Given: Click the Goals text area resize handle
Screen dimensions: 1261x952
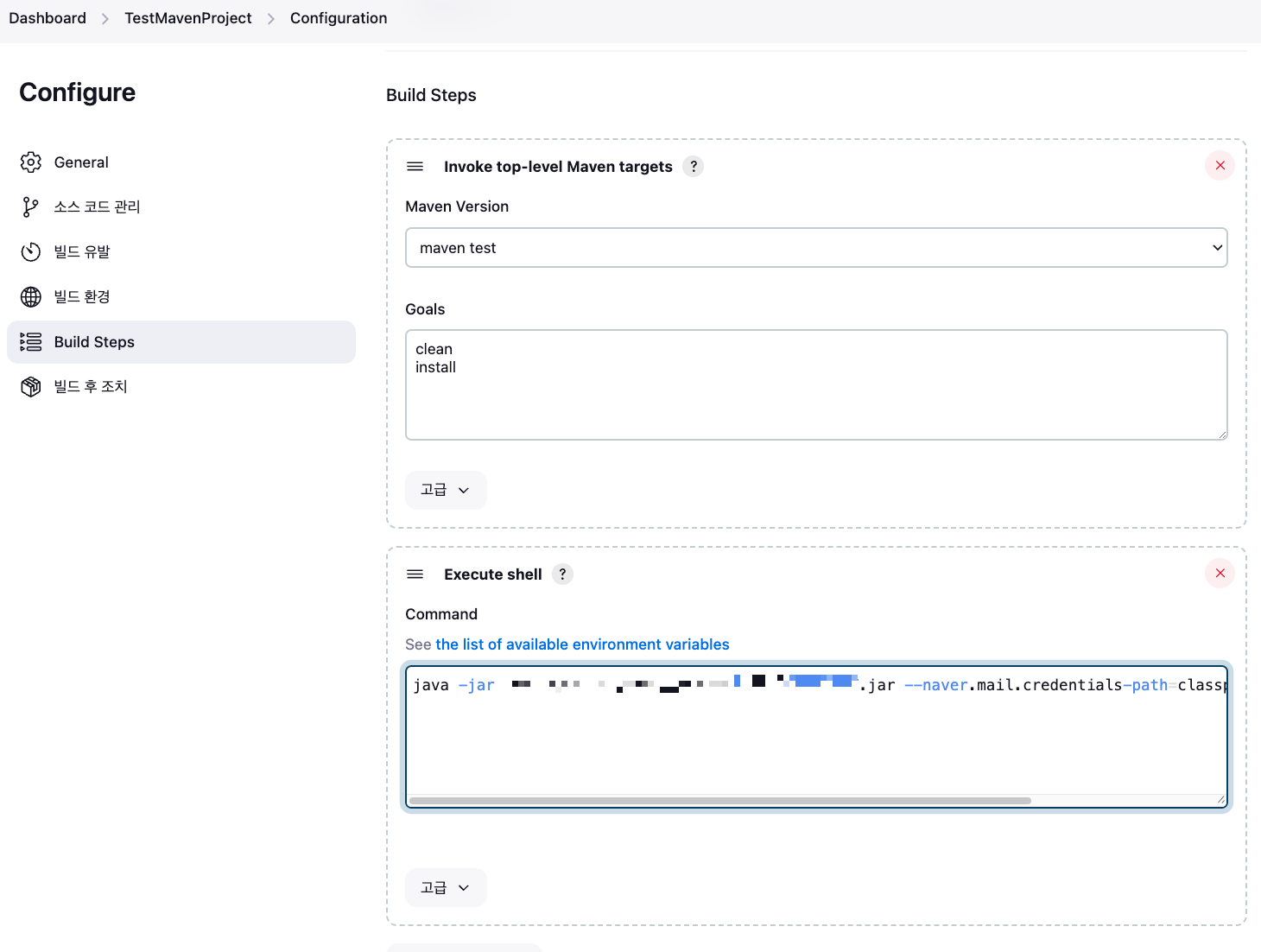Looking at the screenshot, I should 1222,435.
